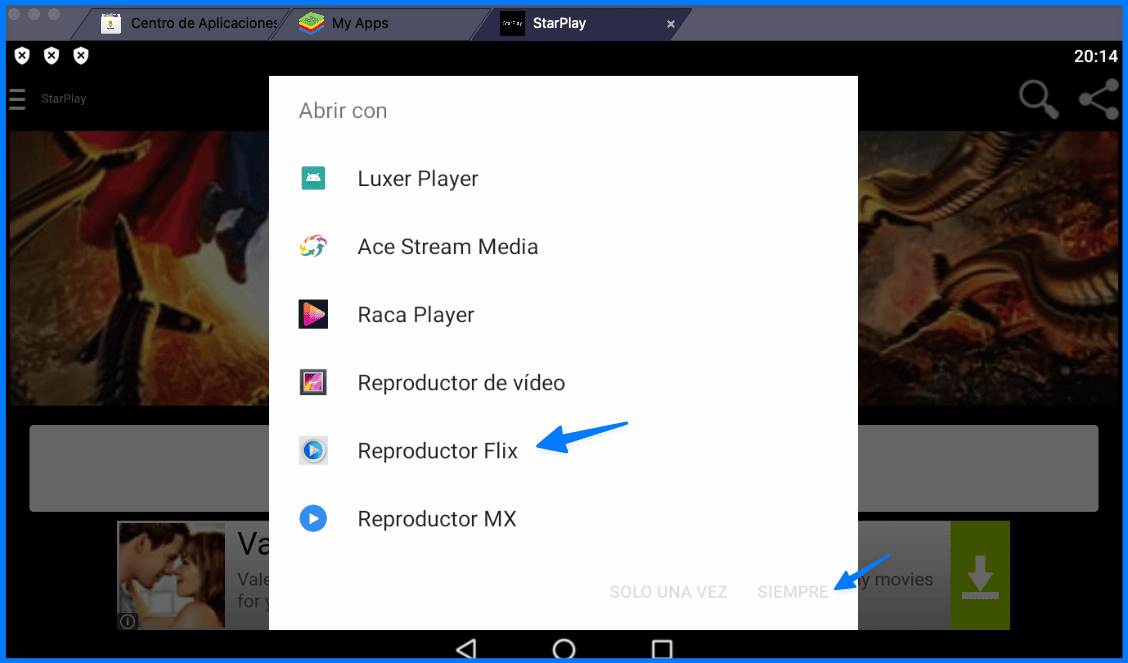Choose the Raca Player icon
This screenshot has height=663, width=1128.
[x=313, y=314]
